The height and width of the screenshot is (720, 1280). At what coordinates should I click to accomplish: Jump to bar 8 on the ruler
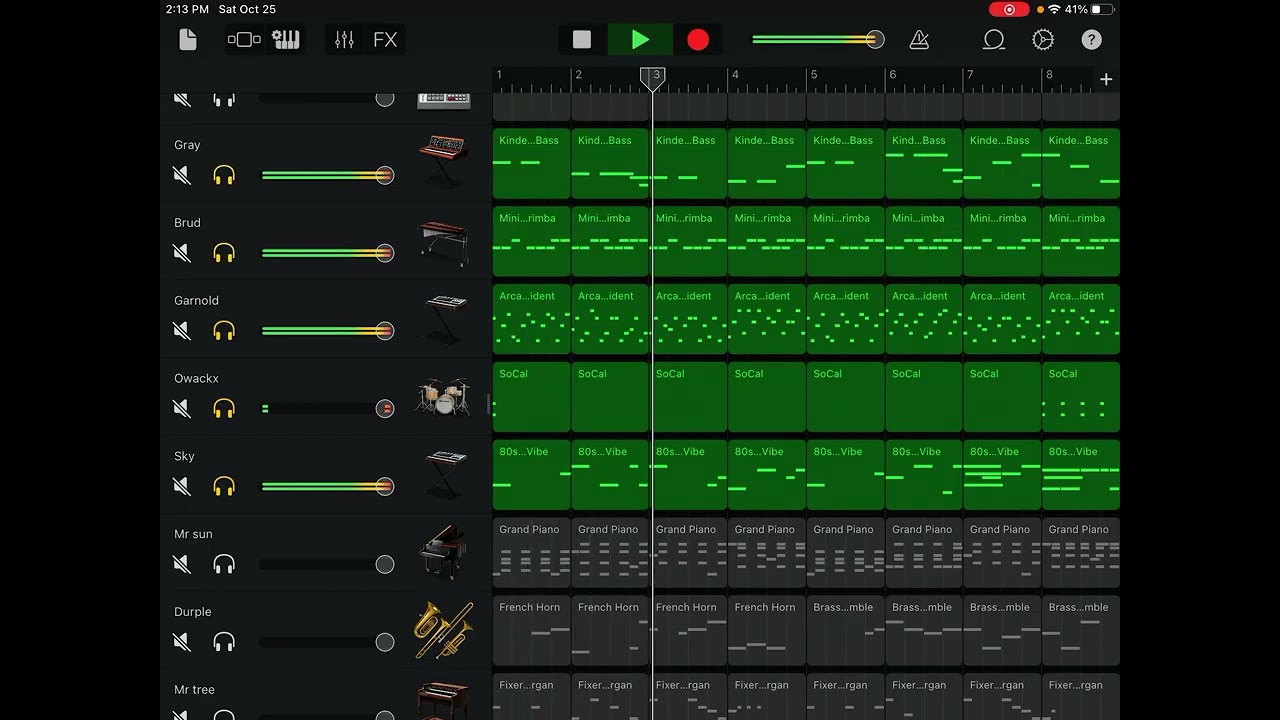[1049, 75]
